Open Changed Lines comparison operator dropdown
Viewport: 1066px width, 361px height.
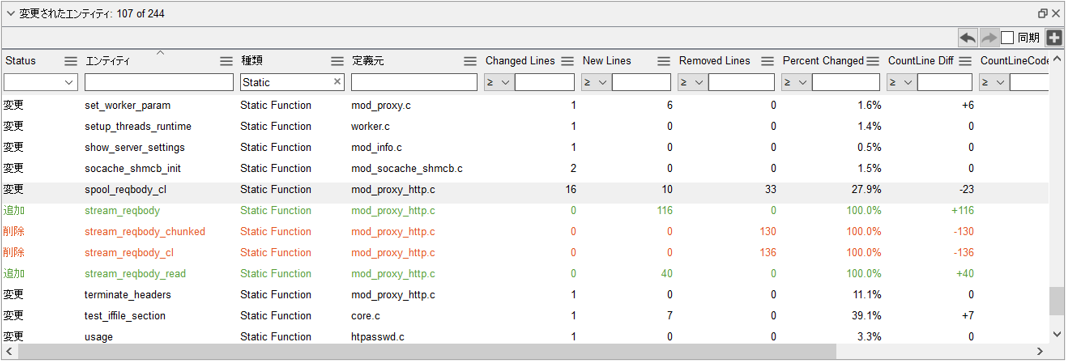click(x=499, y=82)
